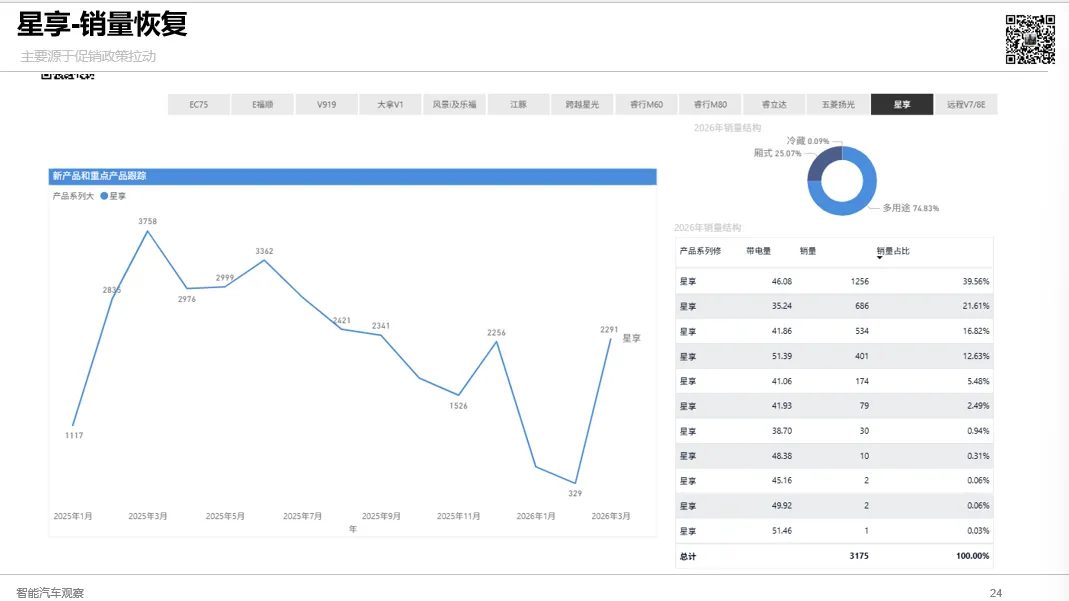The image size is (1069, 601).
Task: Choose the 睿行M60 slicer button
Action: coord(646,104)
